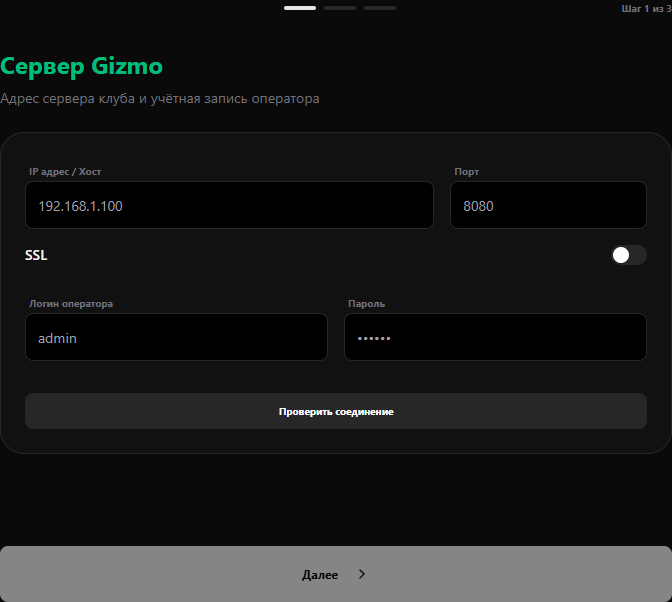
Task: Click the 'Пароль' label
Action: pyautogui.click(x=366, y=304)
